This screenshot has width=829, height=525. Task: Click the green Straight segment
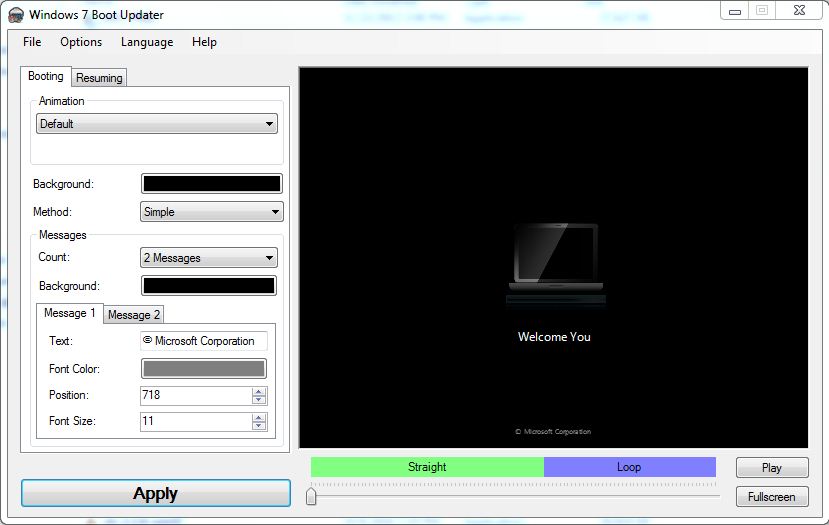pos(427,467)
